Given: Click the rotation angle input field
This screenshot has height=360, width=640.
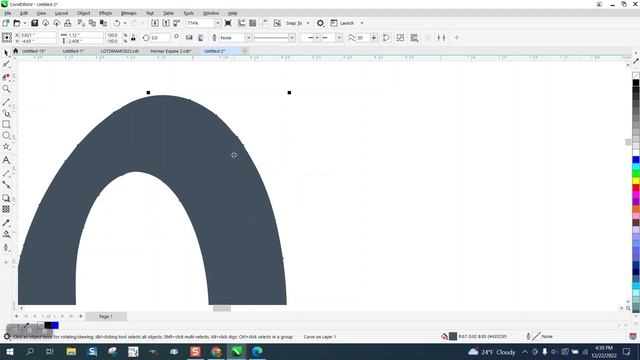Looking at the screenshot, I should tap(160, 38).
